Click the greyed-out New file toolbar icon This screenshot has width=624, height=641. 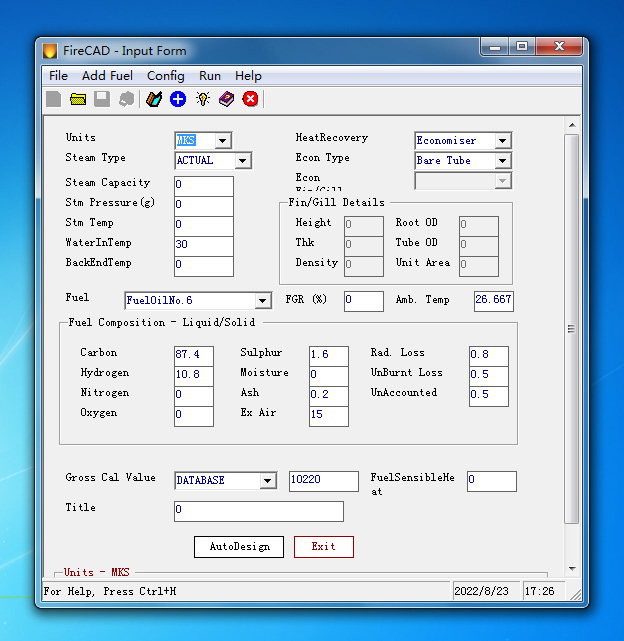point(54,99)
